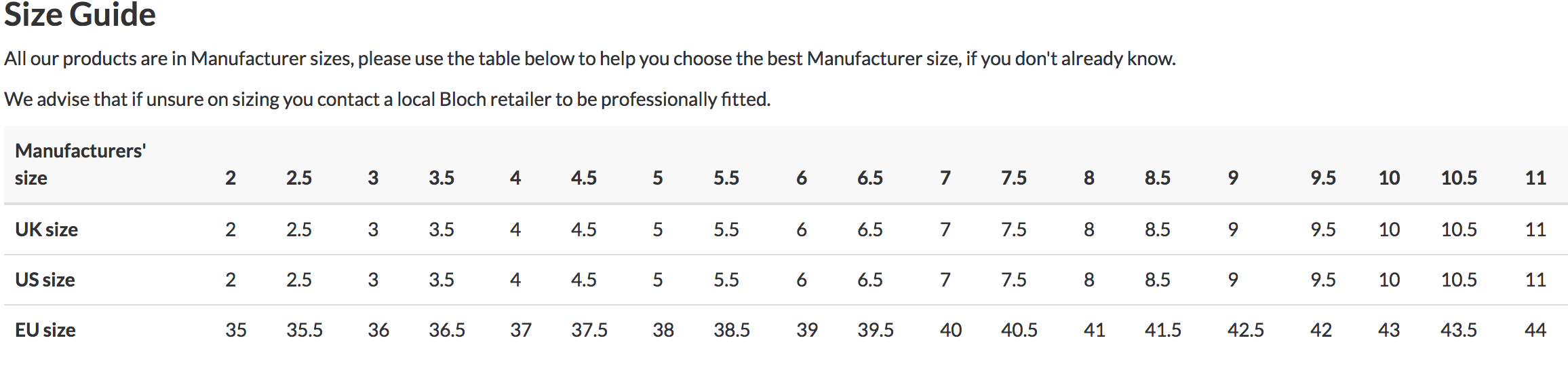Click UK size 11 cell
Viewport: 1568px width, 368px height.
pos(1535,229)
